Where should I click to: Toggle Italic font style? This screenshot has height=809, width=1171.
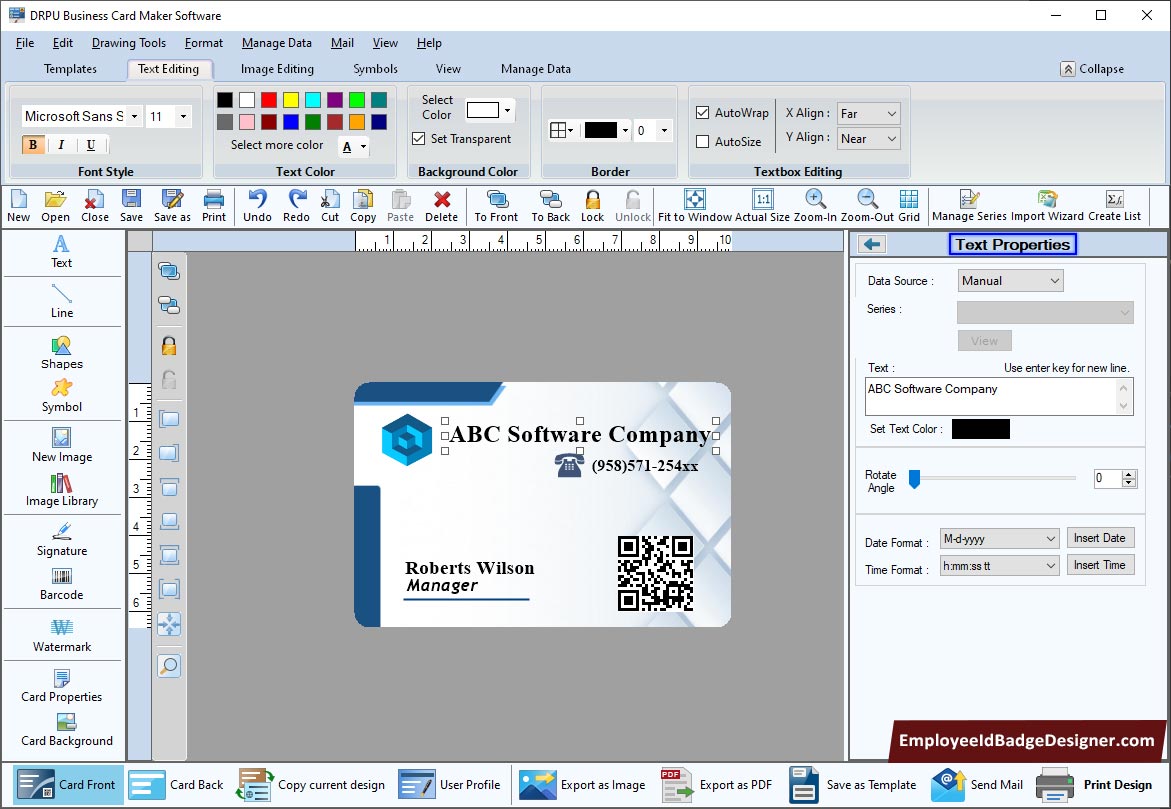tap(61, 145)
